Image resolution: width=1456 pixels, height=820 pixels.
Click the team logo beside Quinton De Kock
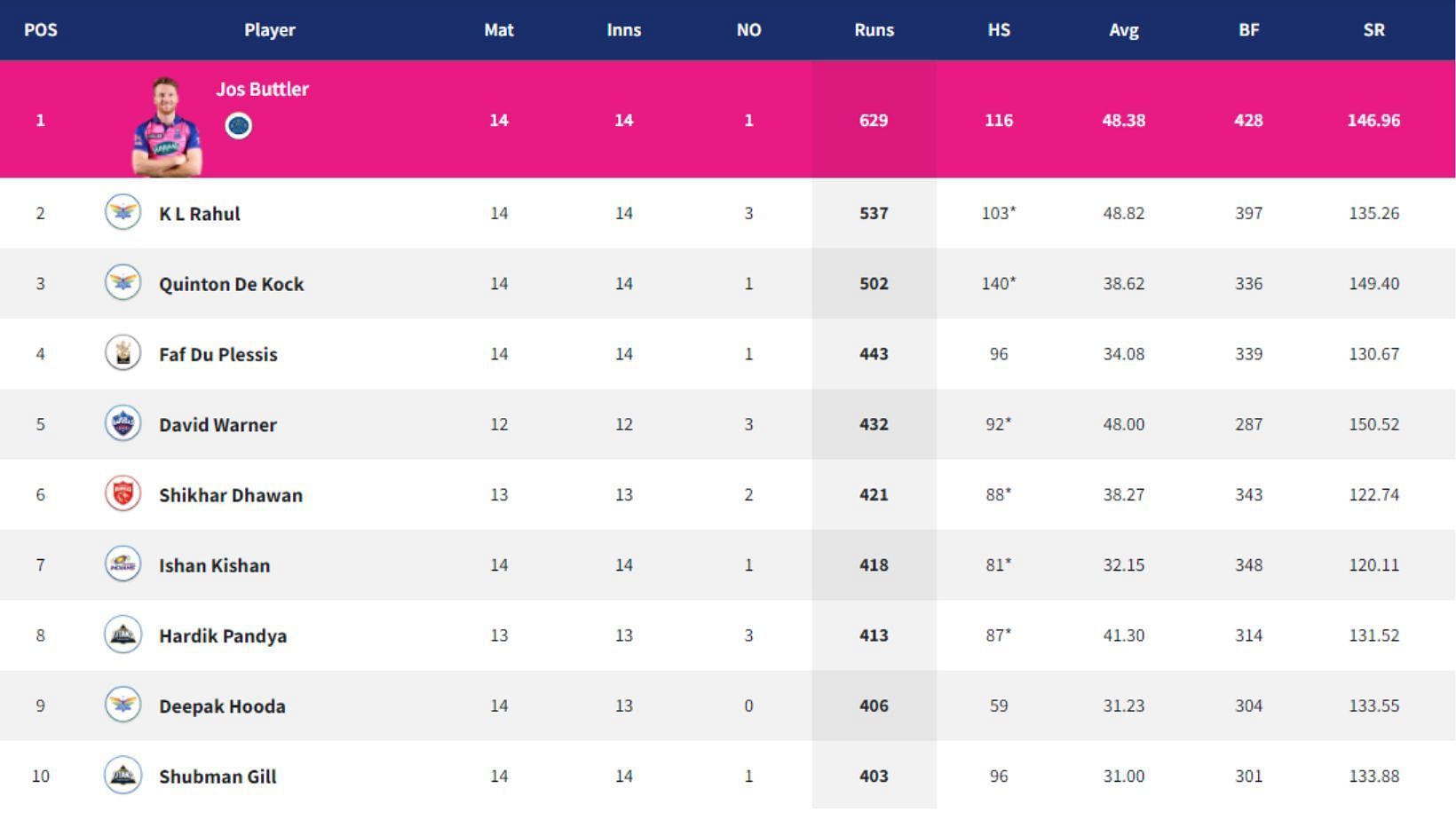point(123,282)
